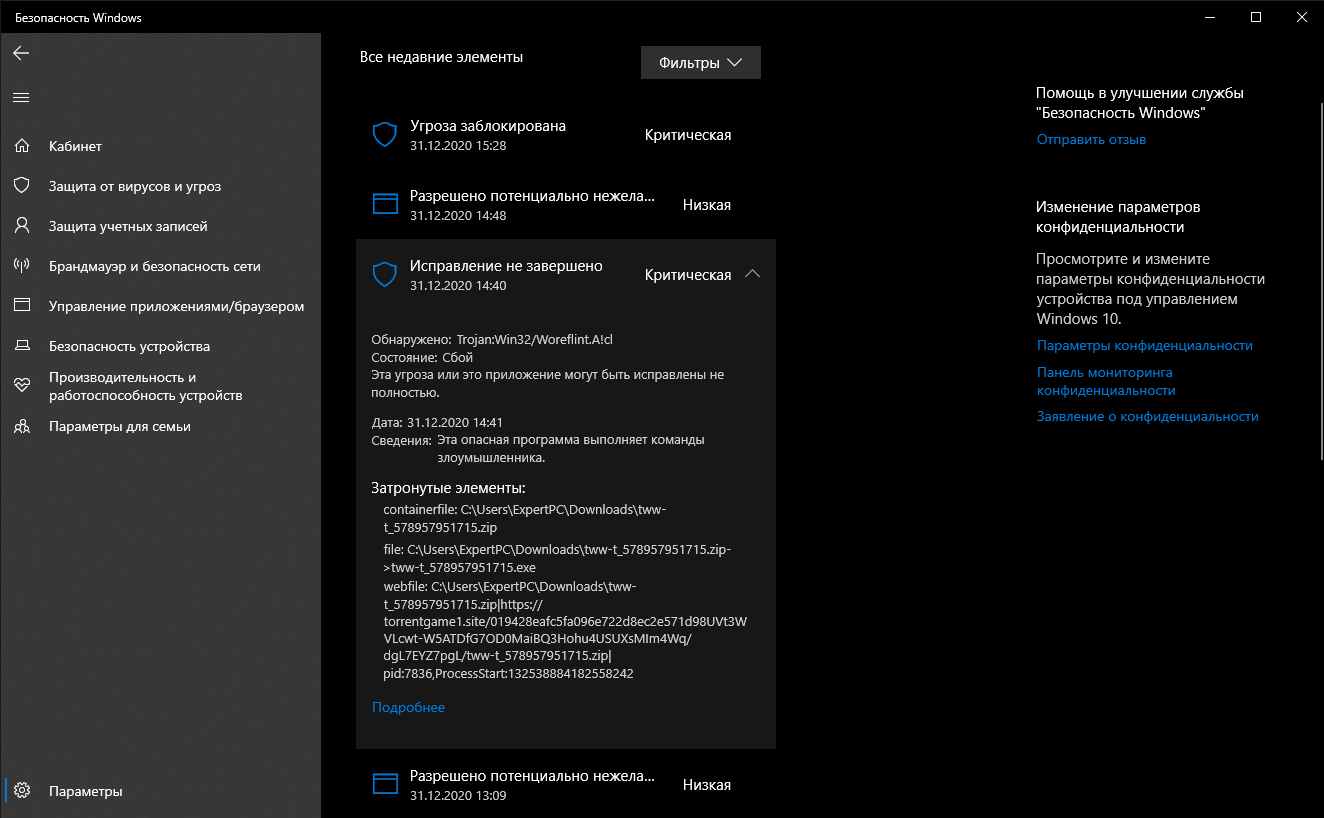Click the gear icon next to Параметры
This screenshot has width=1324, height=818.
tap(21, 791)
